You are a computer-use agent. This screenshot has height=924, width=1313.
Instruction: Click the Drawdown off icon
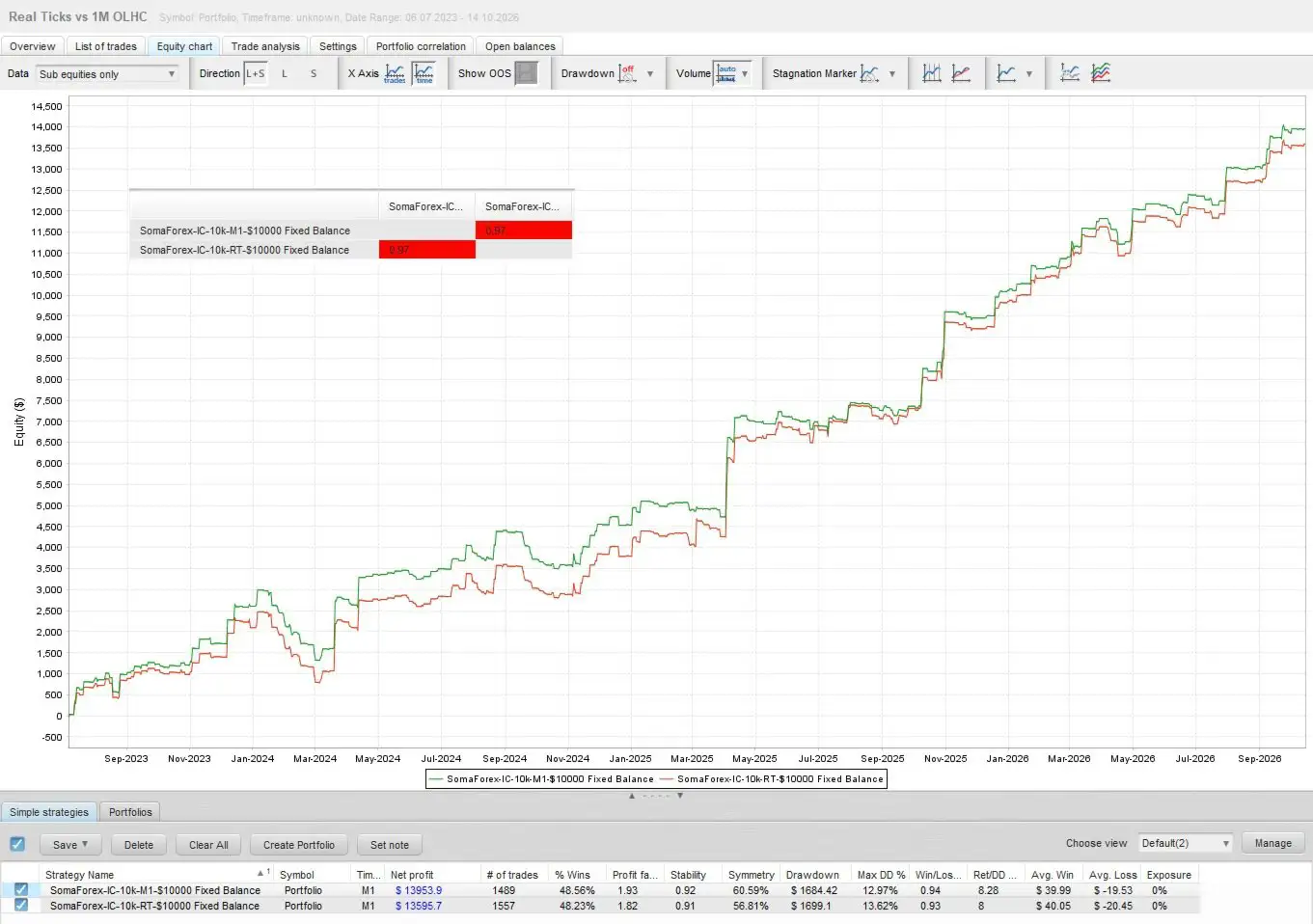pos(627,73)
